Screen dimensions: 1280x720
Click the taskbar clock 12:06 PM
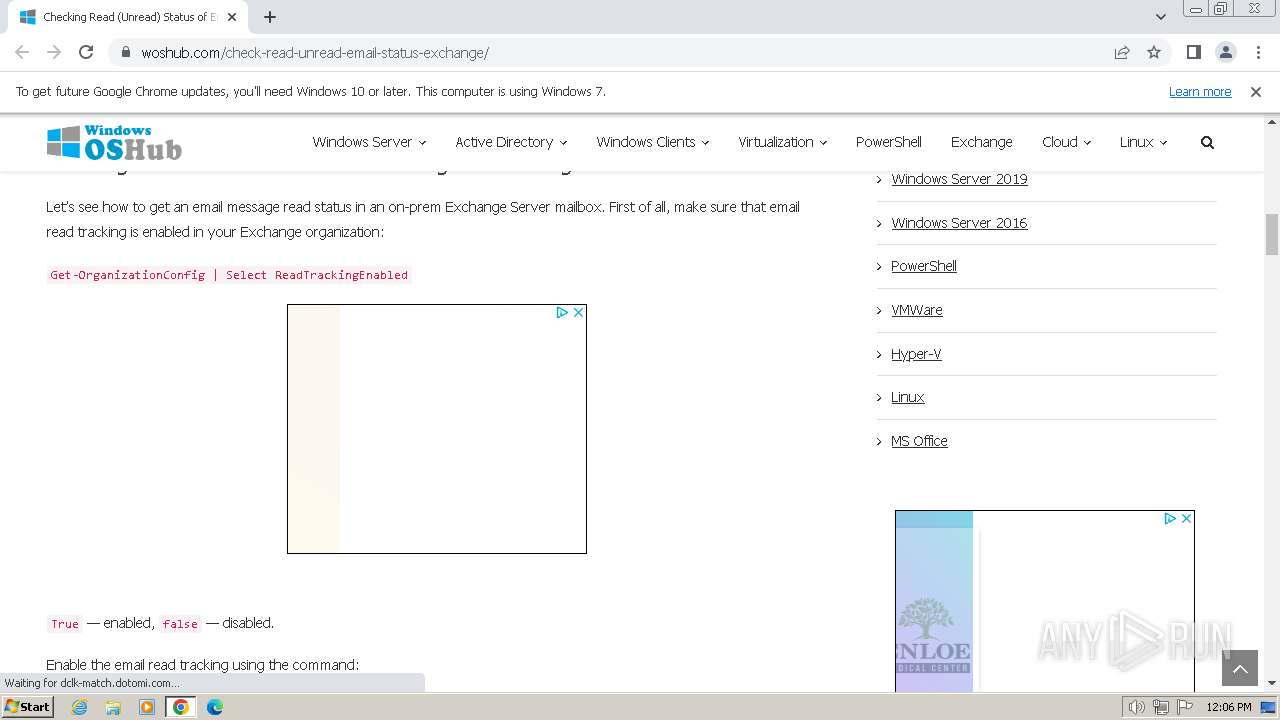(1229, 707)
